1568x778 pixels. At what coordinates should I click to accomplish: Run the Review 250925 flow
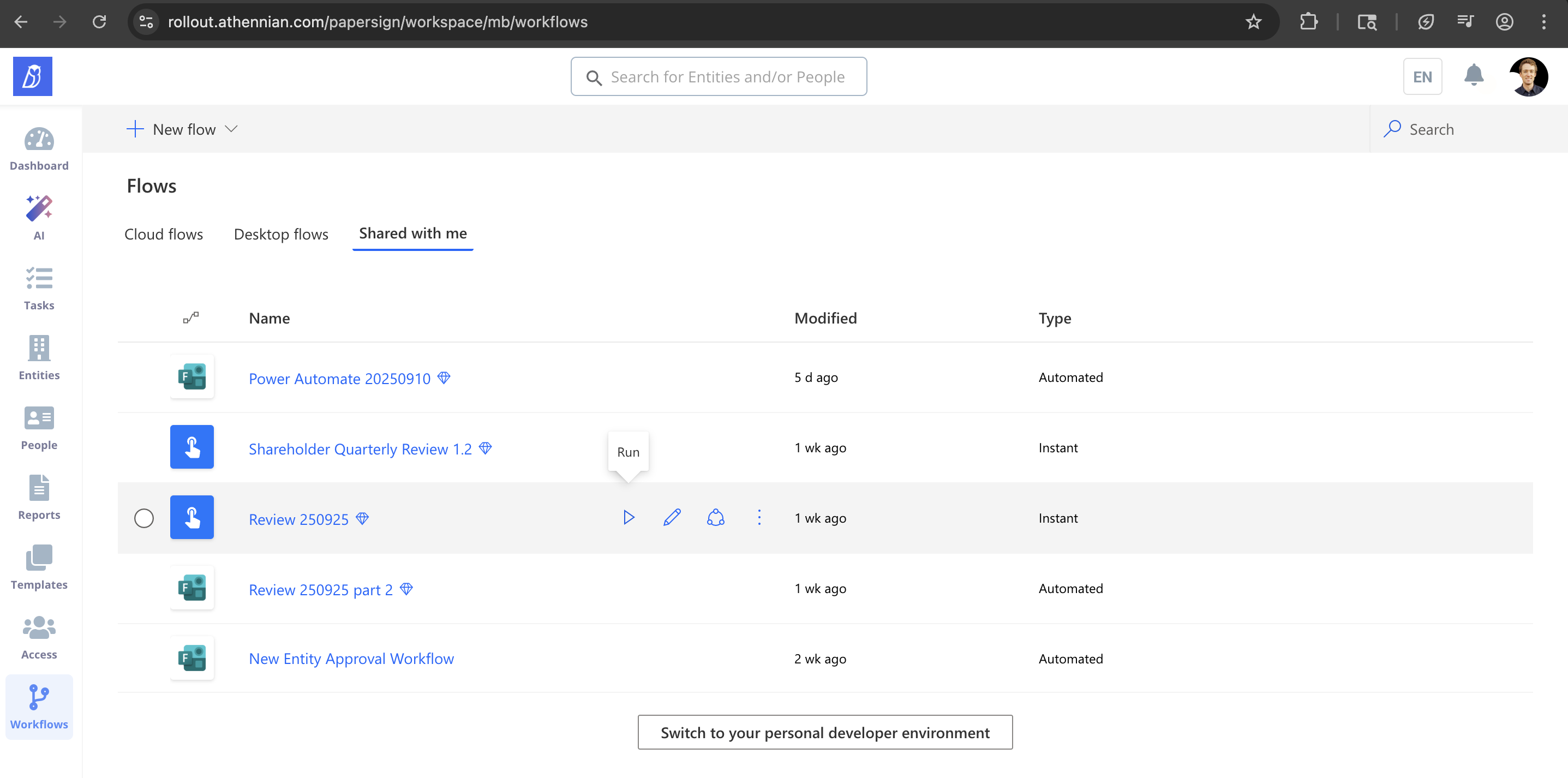pyautogui.click(x=629, y=517)
